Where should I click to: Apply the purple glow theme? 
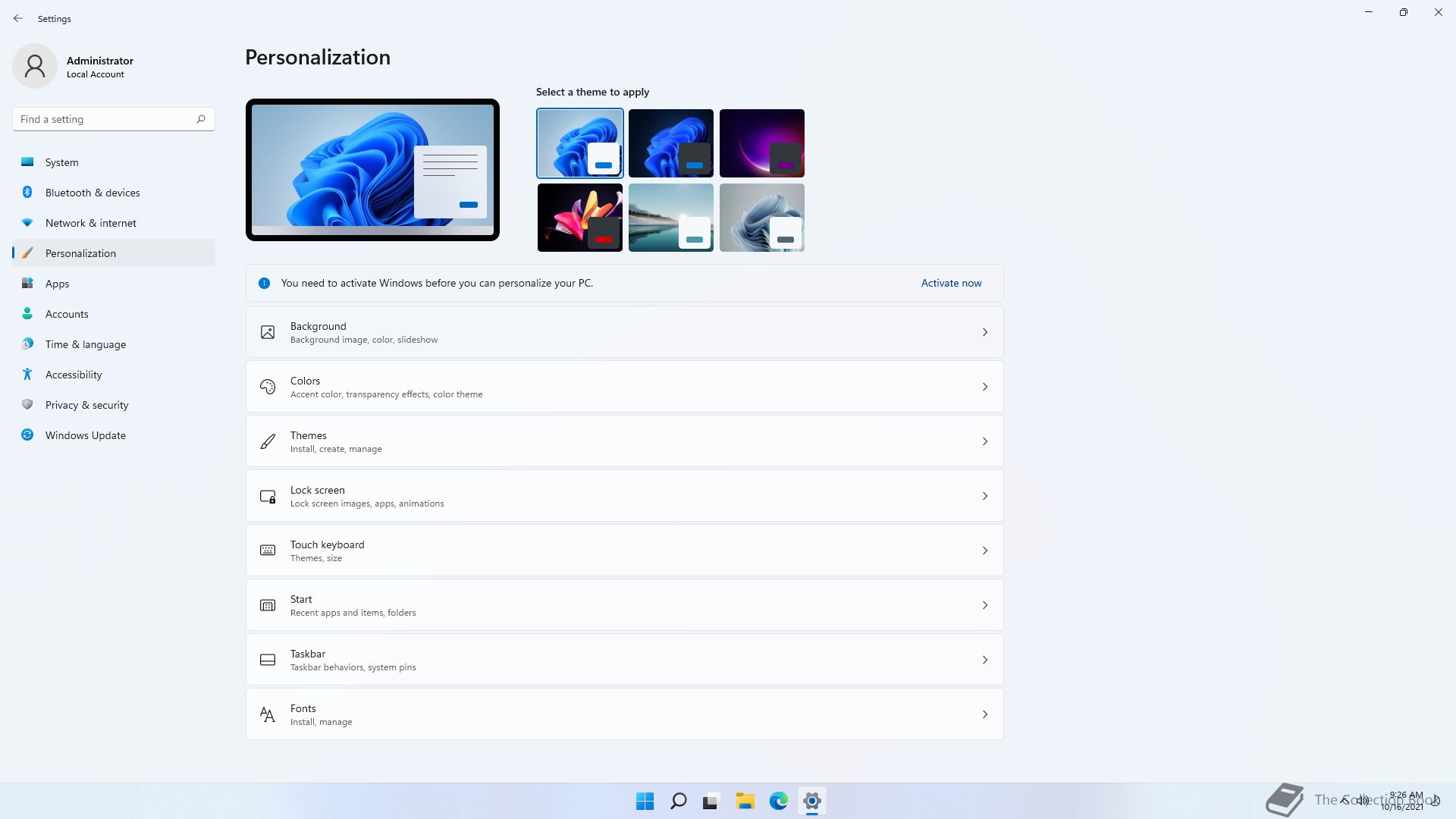[x=762, y=143]
